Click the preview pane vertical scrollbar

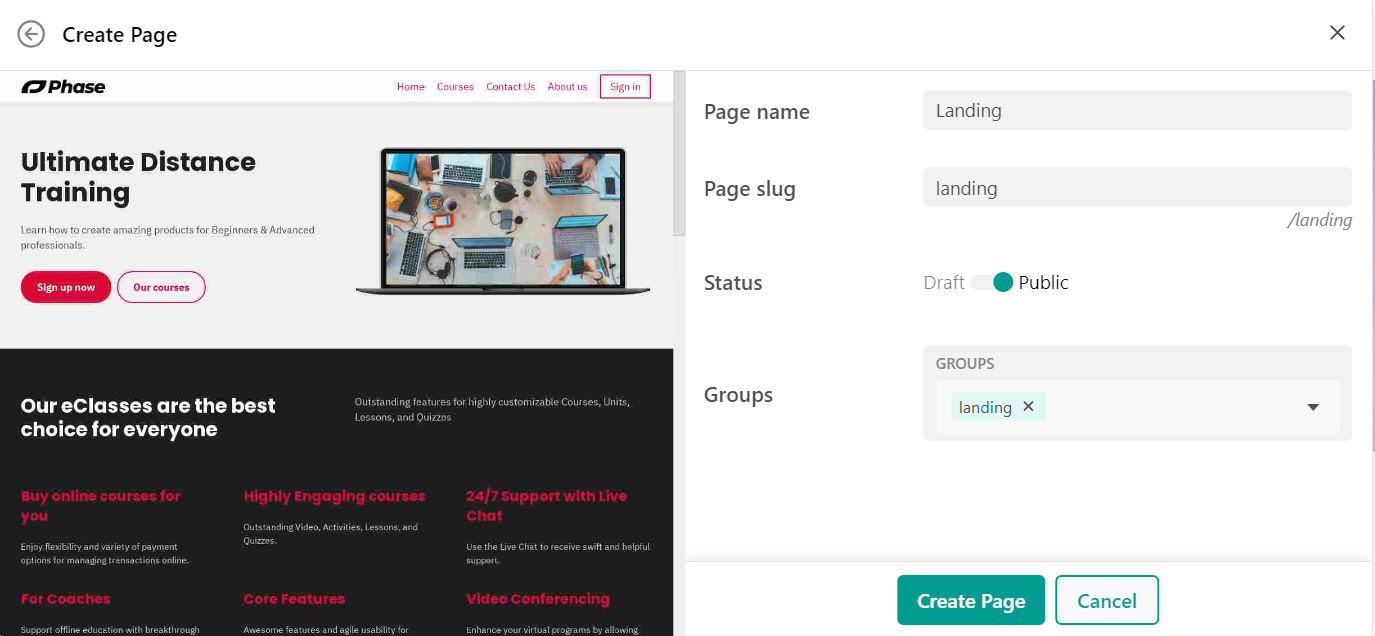click(x=680, y=154)
